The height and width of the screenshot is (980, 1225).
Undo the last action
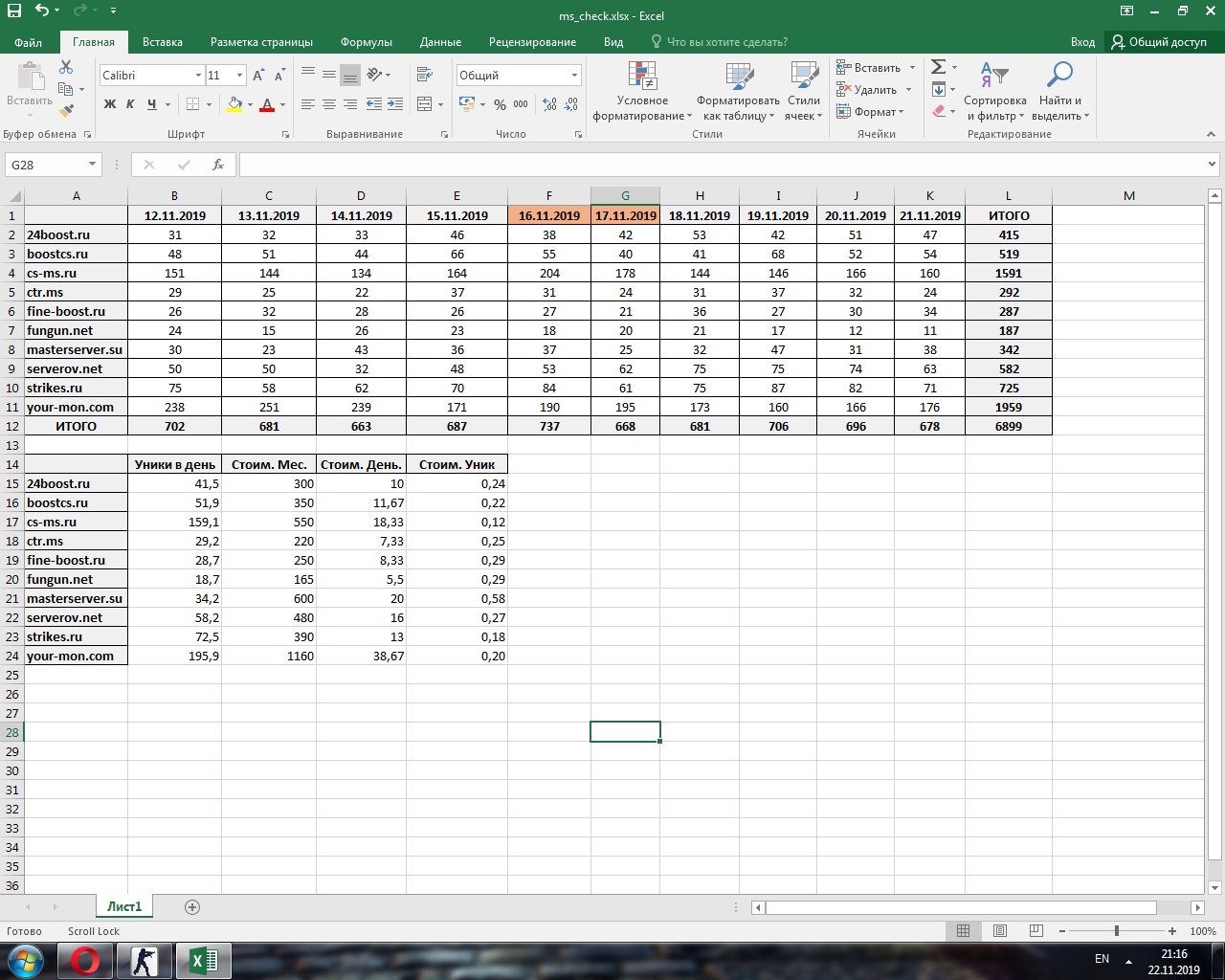[x=42, y=11]
